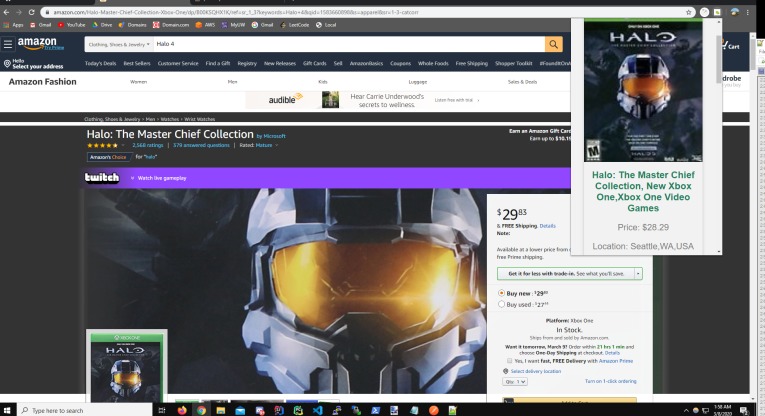The image size is (765, 416).
Task: Open the MyUW bookmark
Action: pos(233,25)
